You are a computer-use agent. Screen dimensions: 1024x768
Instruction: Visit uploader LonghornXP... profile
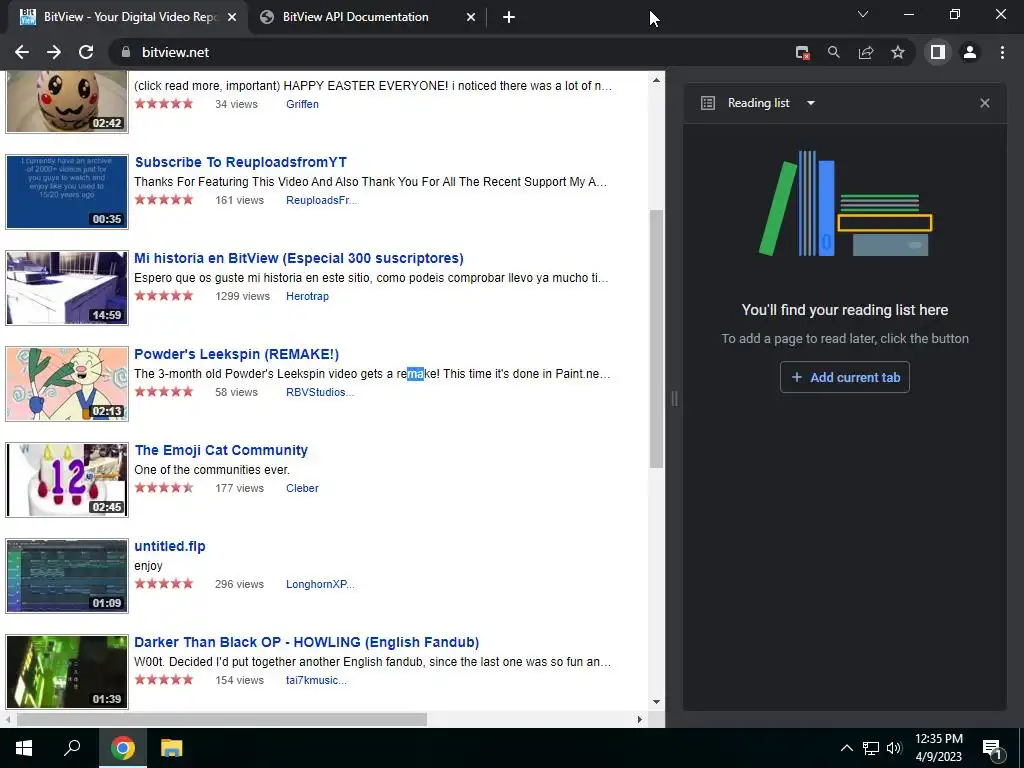tap(320, 584)
